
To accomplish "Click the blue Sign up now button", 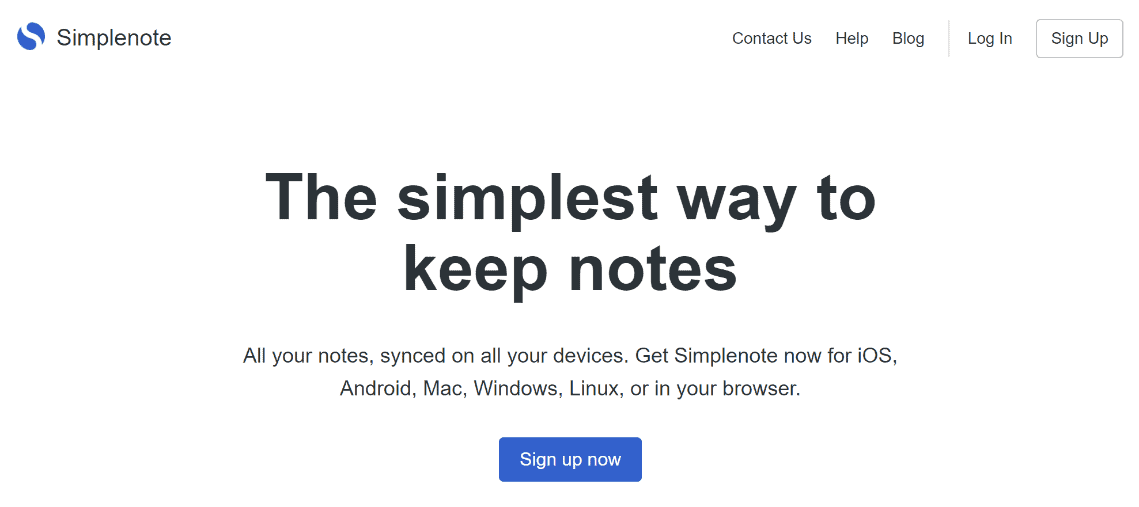I will [x=570, y=459].
